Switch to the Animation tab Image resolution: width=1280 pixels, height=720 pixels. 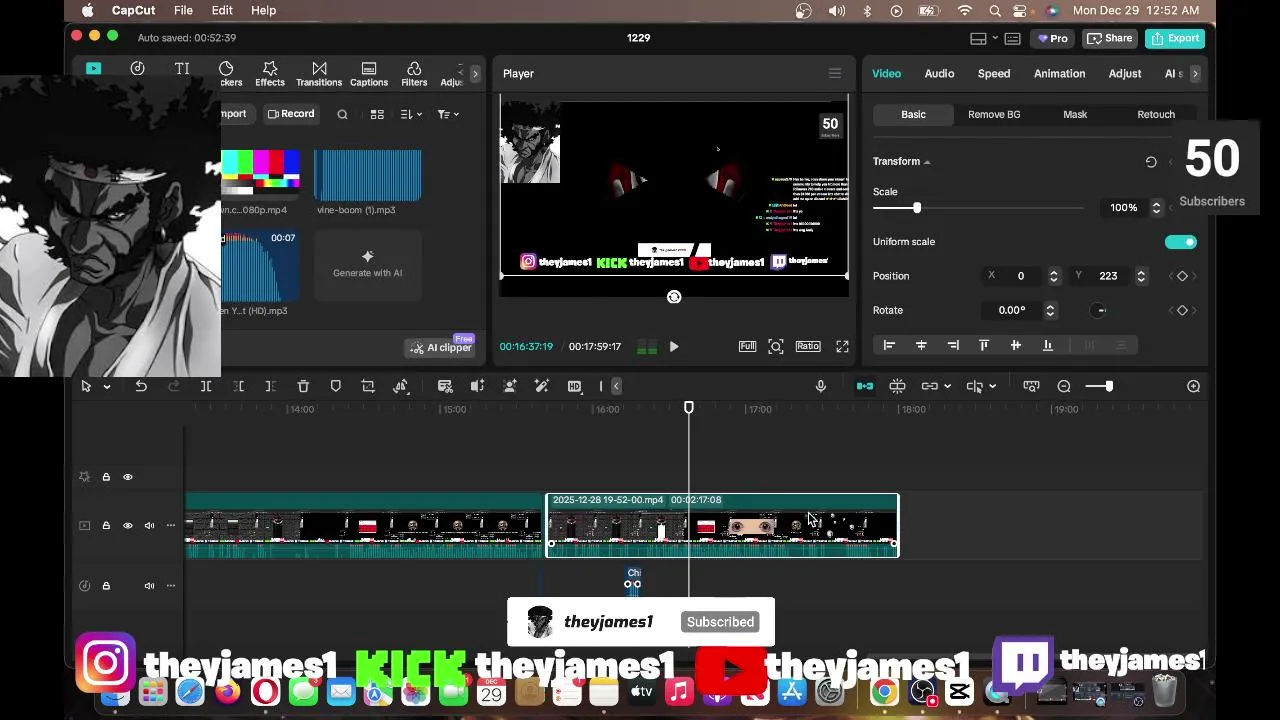click(x=1059, y=74)
